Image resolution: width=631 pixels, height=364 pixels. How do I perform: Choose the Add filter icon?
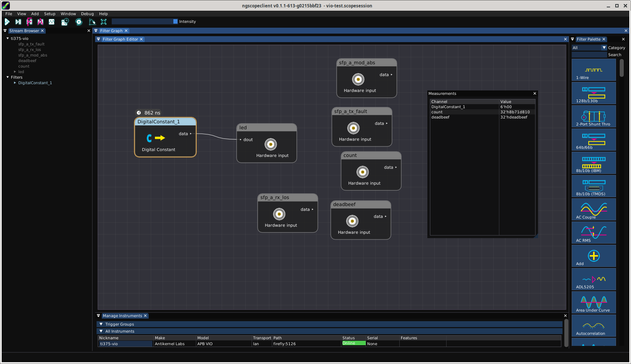594,256
